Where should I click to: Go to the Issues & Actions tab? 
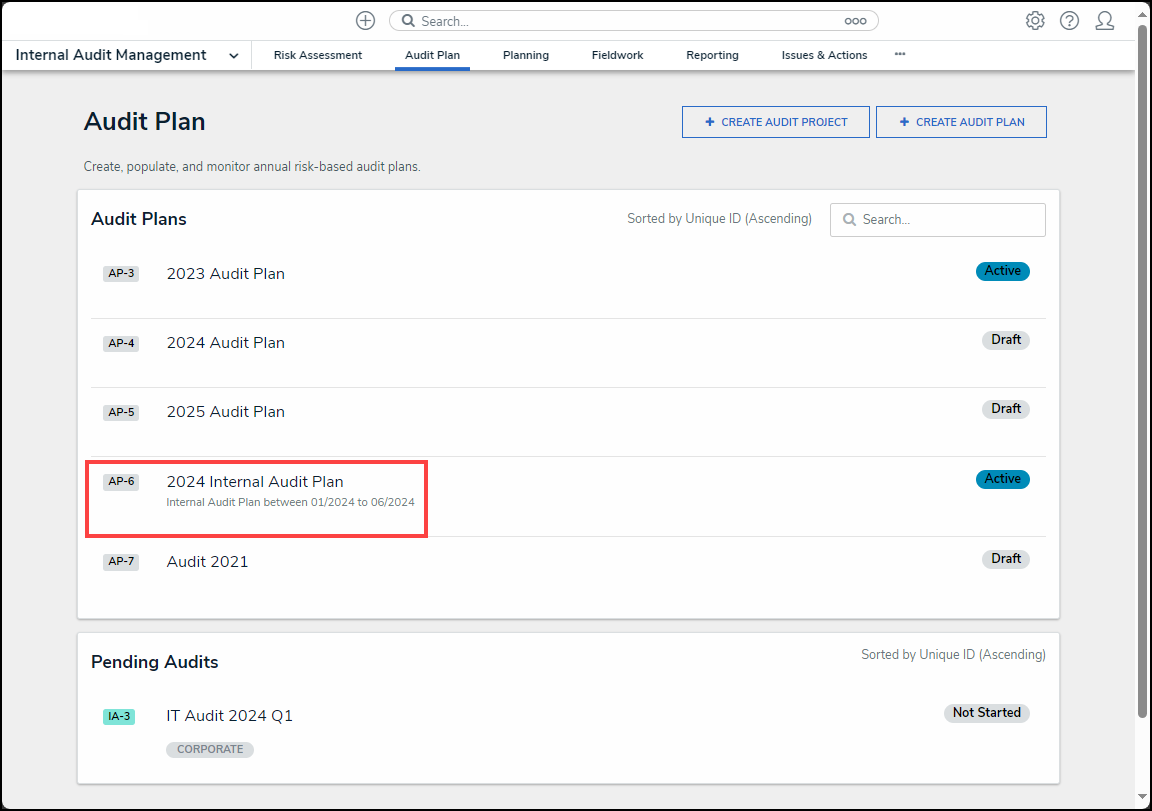point(824,55)
